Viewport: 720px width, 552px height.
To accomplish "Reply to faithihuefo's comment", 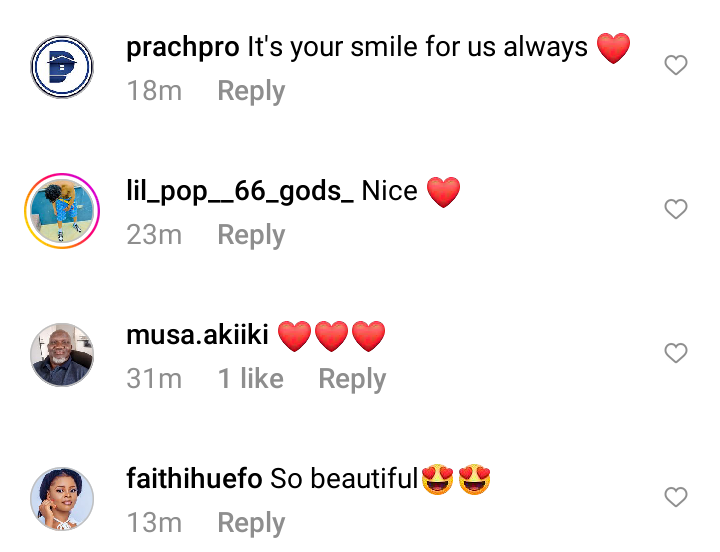I will click(251, 523).
